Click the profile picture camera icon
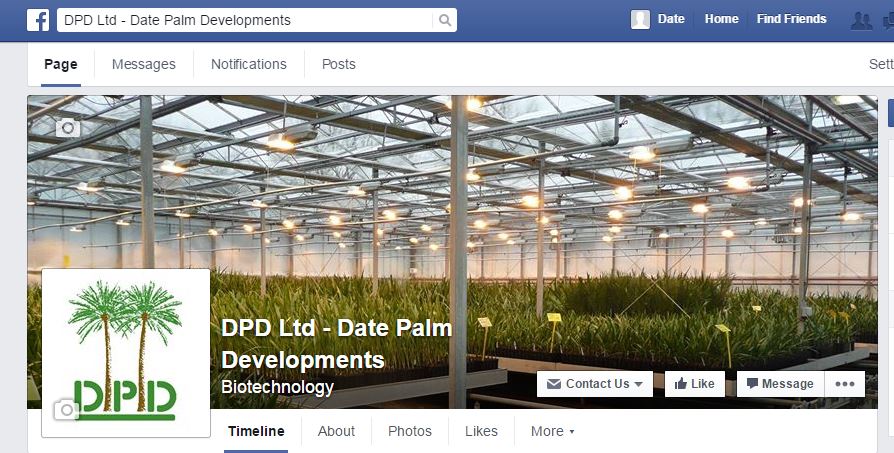Viewport: 894px width, 453px height. (66, 409)
